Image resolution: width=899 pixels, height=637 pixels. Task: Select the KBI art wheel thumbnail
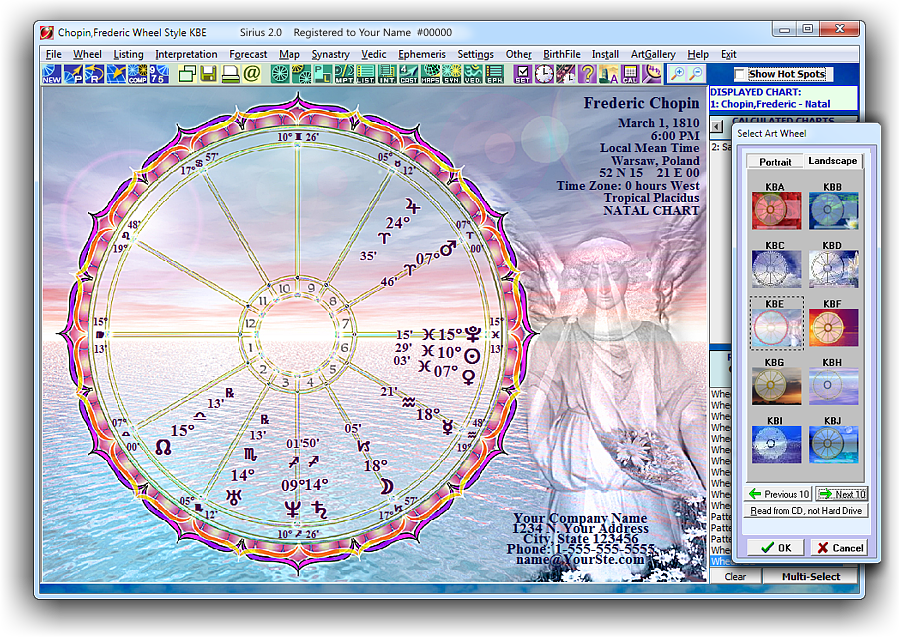click(x=776, y=444)
